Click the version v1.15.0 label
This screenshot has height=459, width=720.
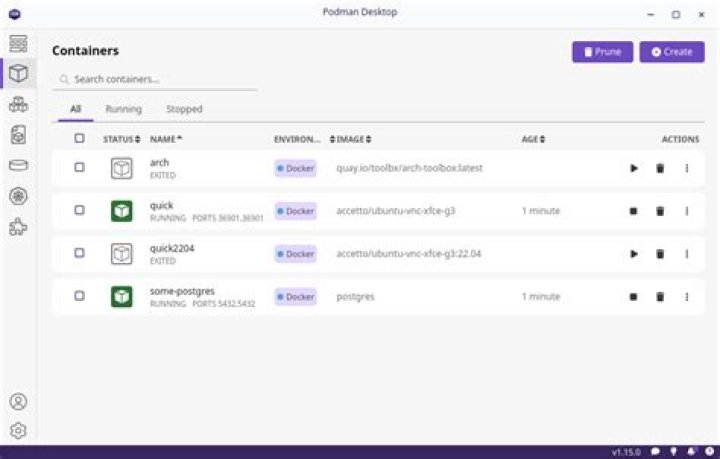pos(626,452)
